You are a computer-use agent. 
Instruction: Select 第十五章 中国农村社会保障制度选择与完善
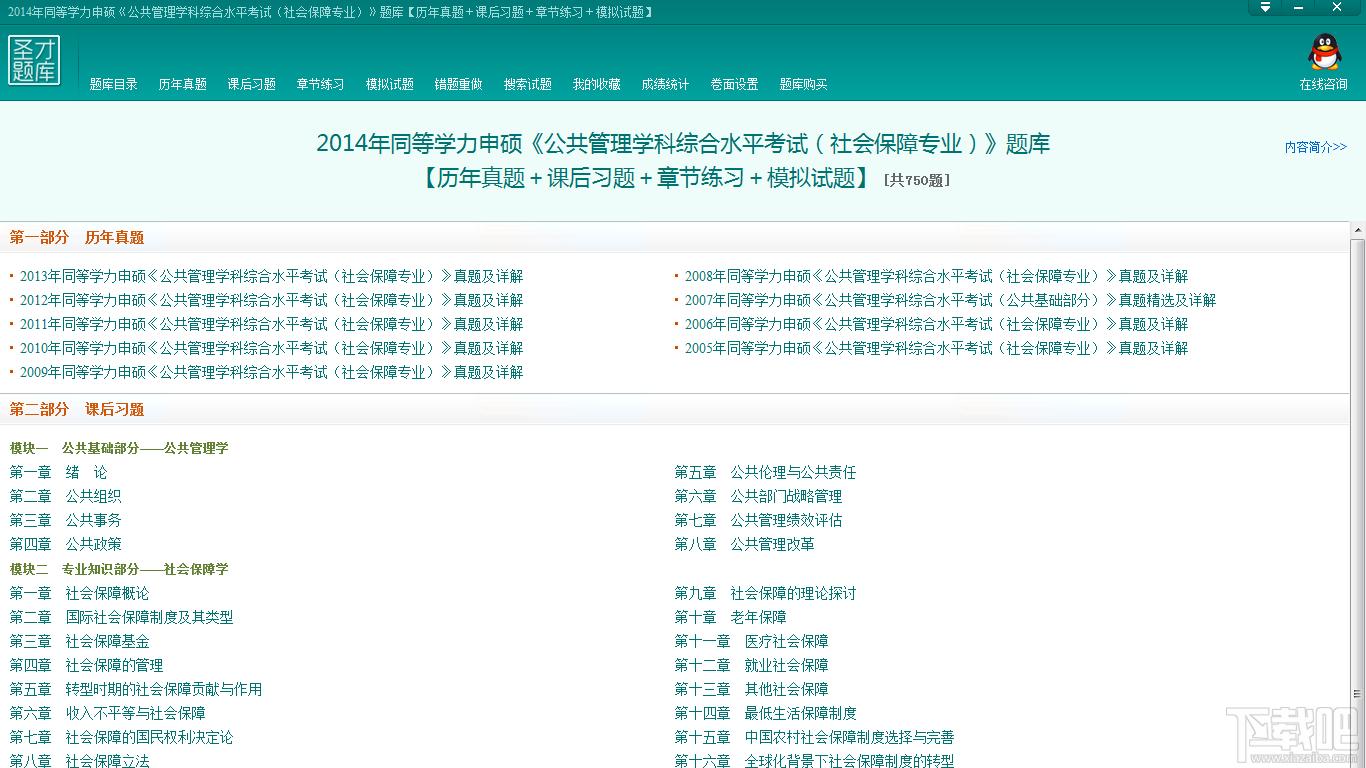pyautogui.click(x=815, y=738)
